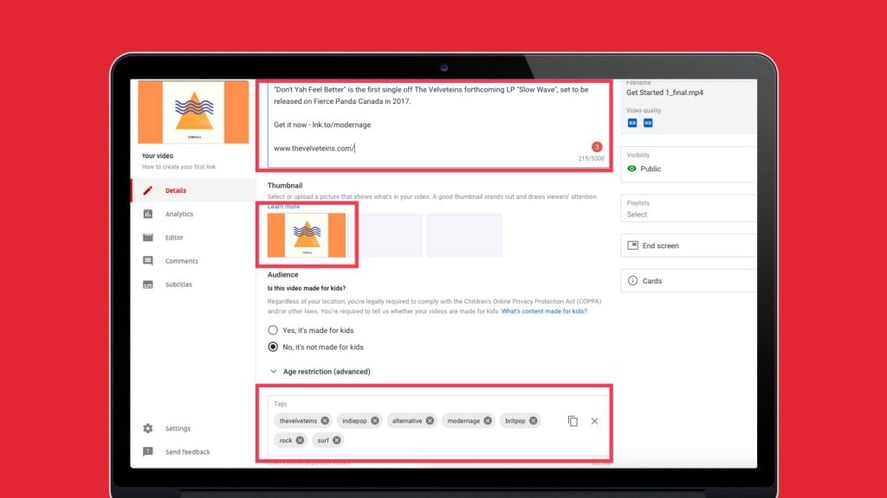887x498 pixels.
Task: Remove the indiepop tag
Action: 375,421
